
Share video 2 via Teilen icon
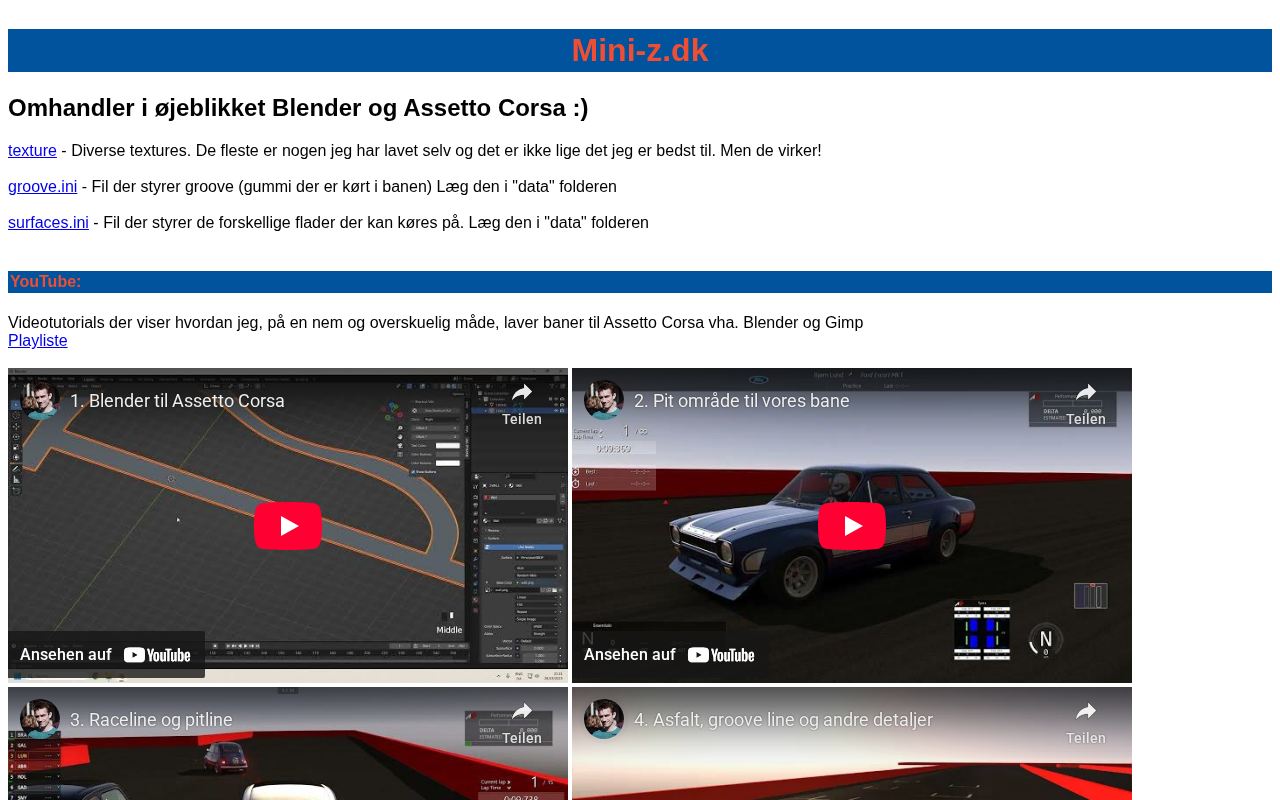(1086, 401)
